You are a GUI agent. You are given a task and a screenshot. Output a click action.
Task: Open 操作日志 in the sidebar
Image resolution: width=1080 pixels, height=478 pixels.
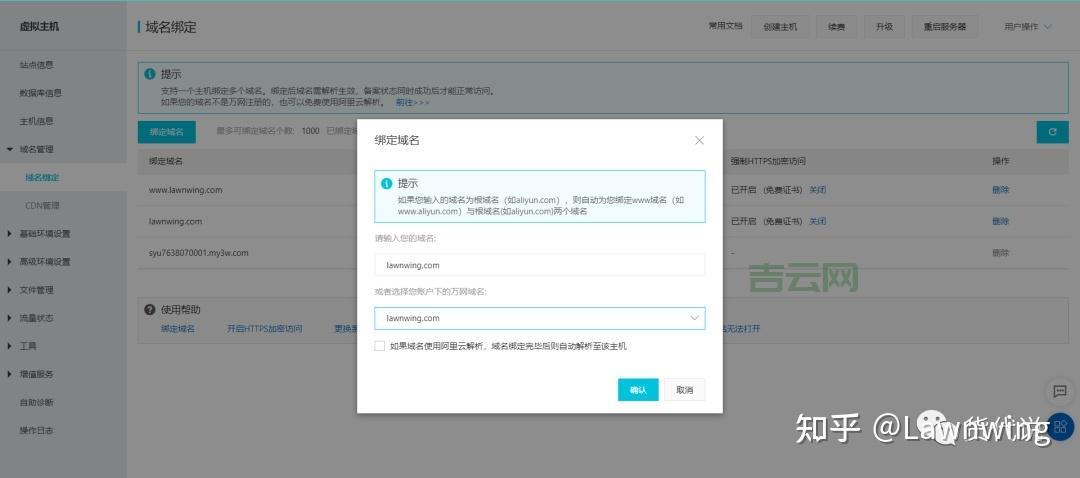(x=37, y=430)
